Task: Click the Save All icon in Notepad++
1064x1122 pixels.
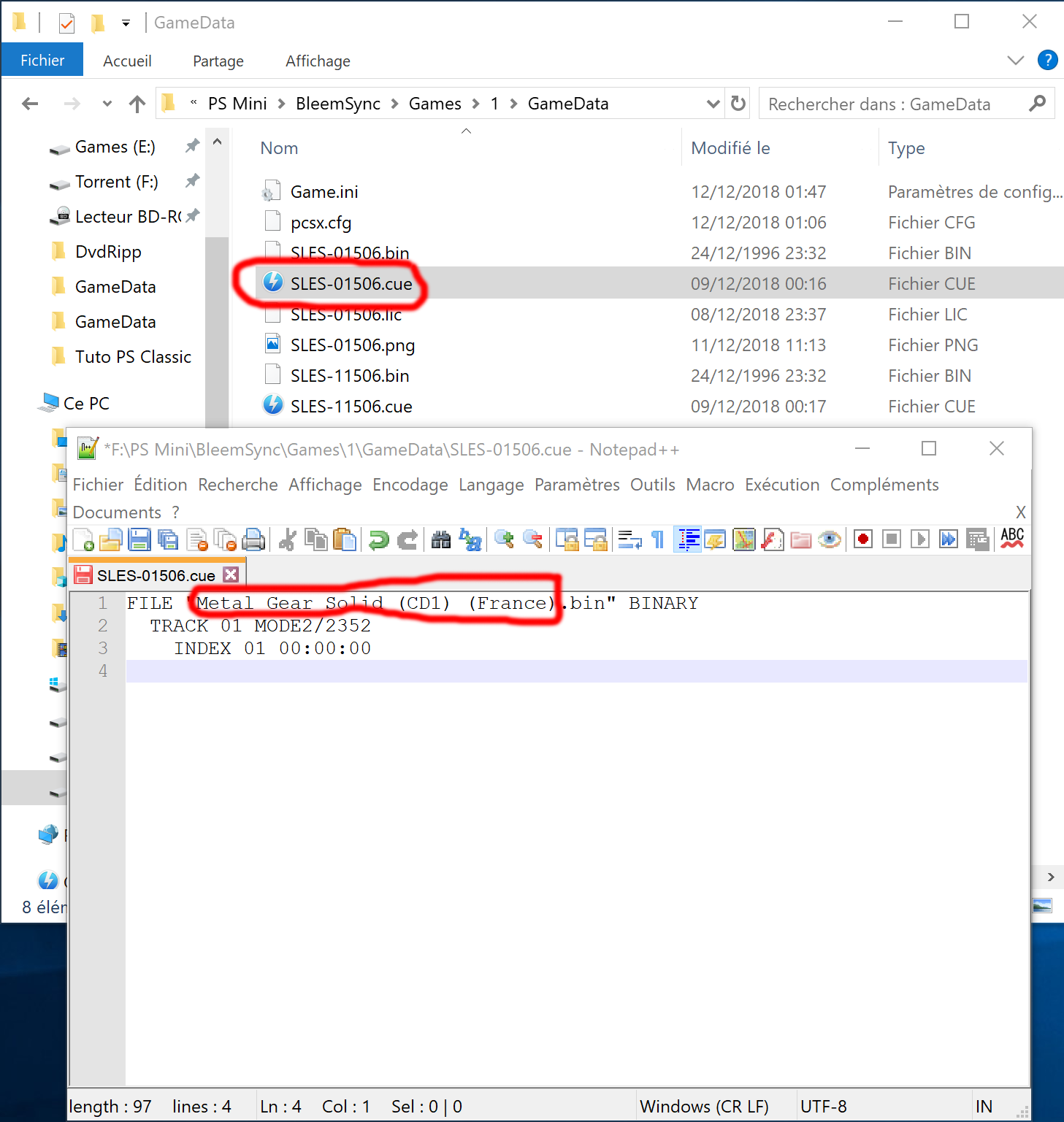Action: click(x=168, y=539)
